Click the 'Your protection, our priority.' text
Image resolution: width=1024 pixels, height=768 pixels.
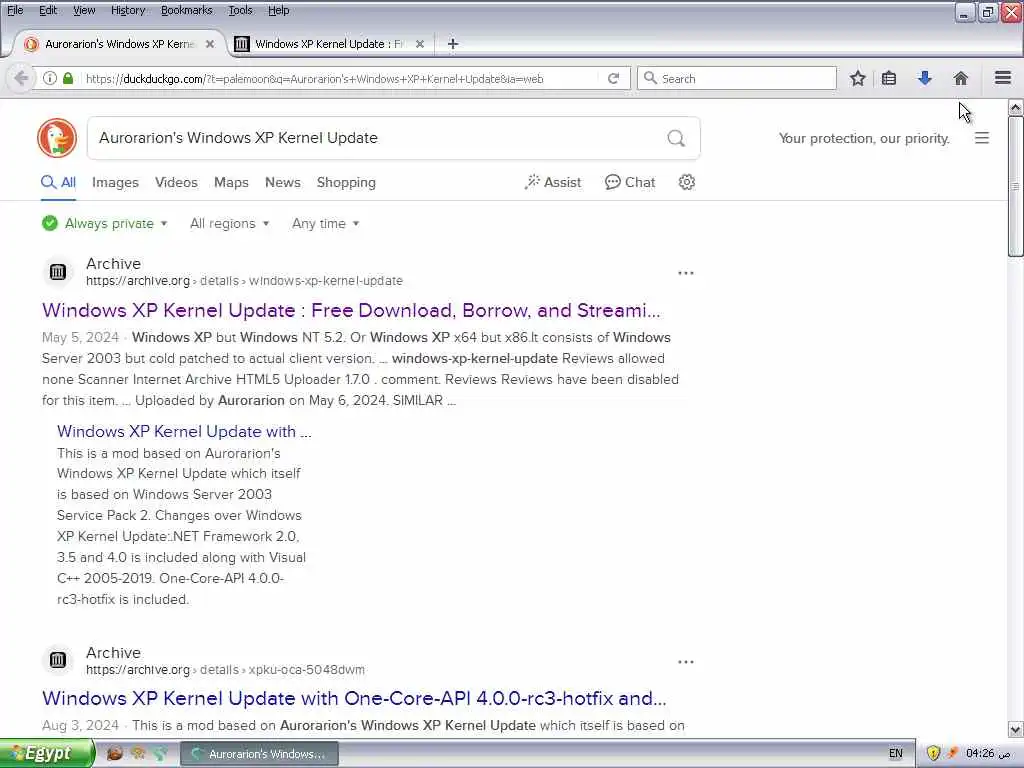point(864,138)
